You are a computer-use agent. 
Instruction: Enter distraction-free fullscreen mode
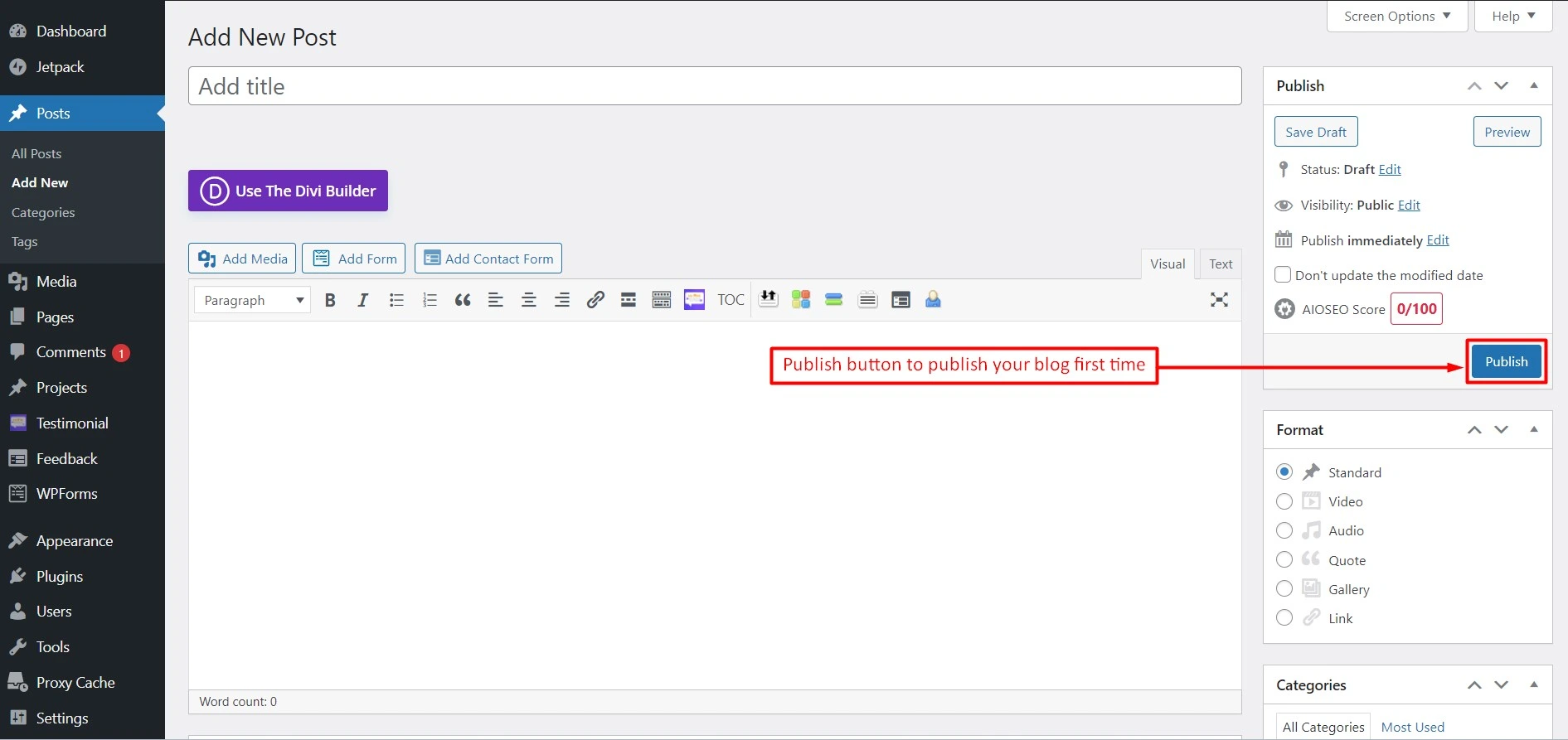pos(1219,300)
